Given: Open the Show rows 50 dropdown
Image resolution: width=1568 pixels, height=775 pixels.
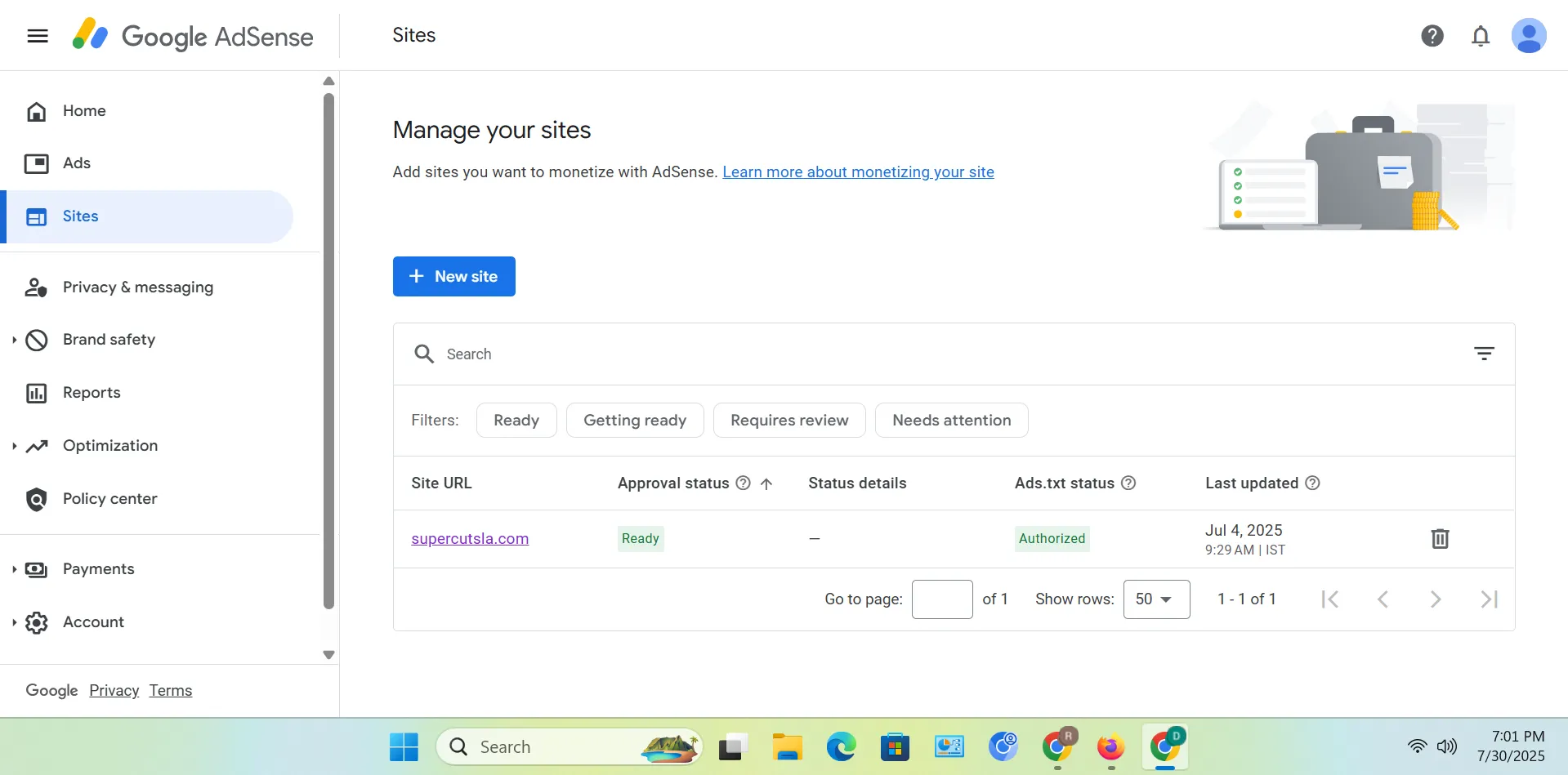Looking at the screenshot, I should (x=1156, y=599).
